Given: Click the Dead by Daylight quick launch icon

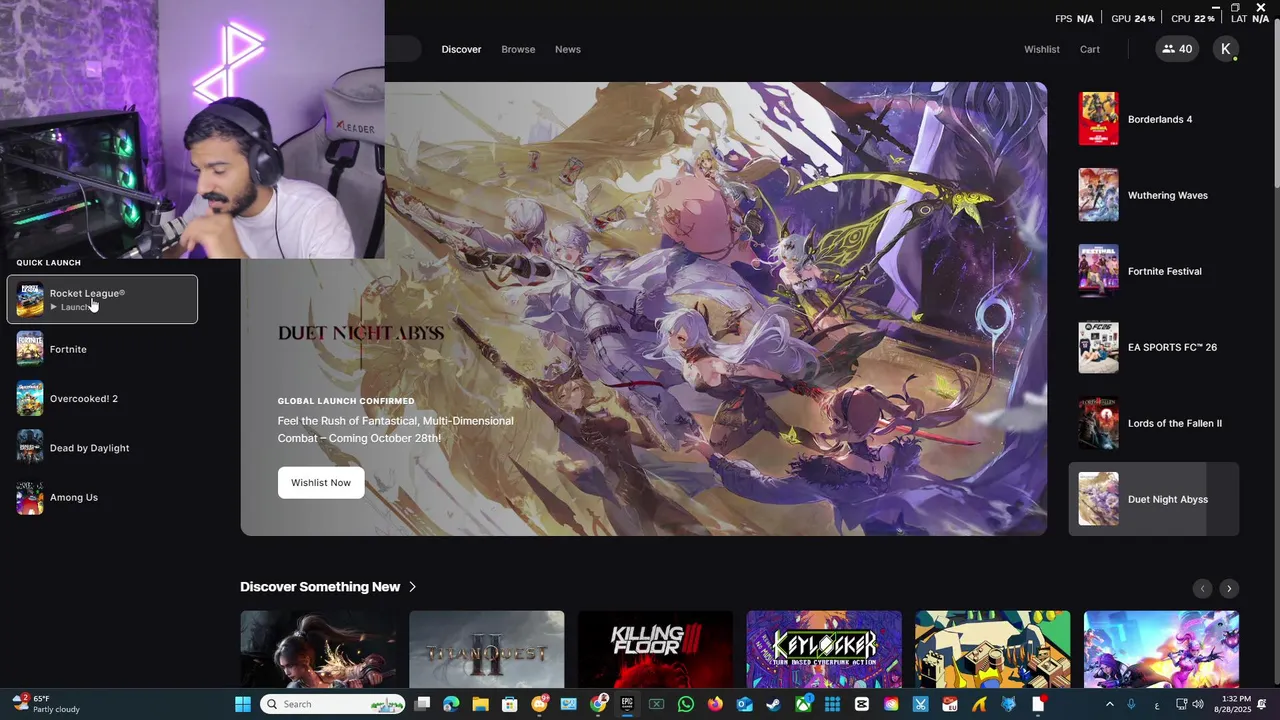Looking at the screenshot, I should coord(30,448).
